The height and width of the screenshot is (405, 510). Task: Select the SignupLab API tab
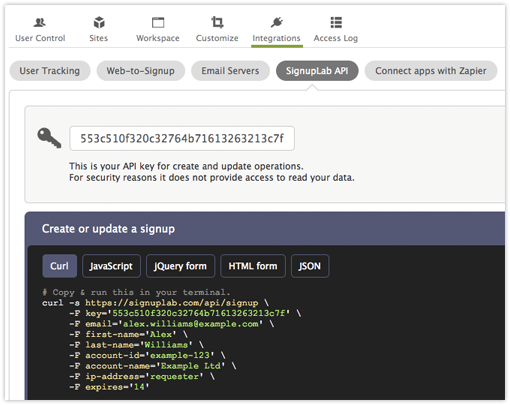click(x=317, y=71)
